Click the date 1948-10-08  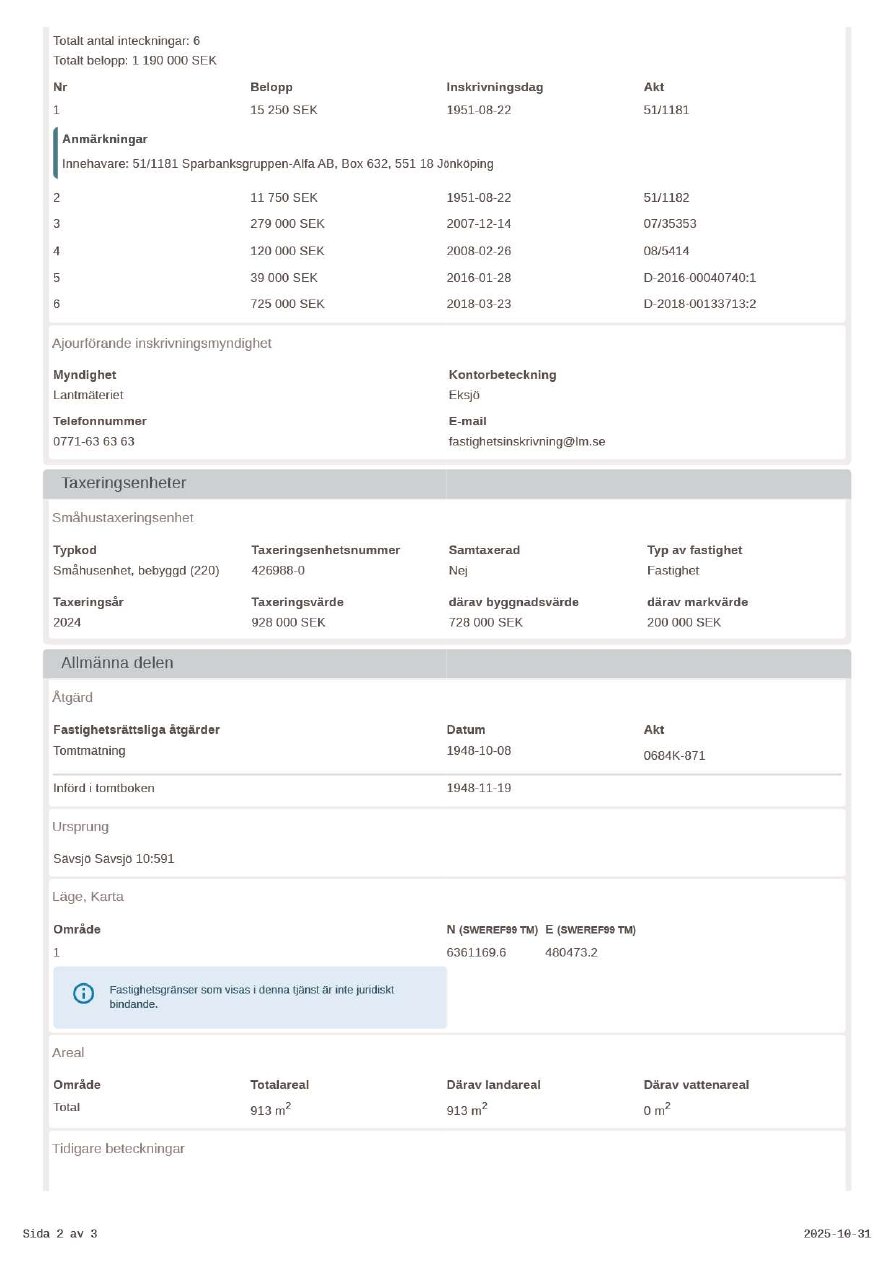[x=479, y=751]
